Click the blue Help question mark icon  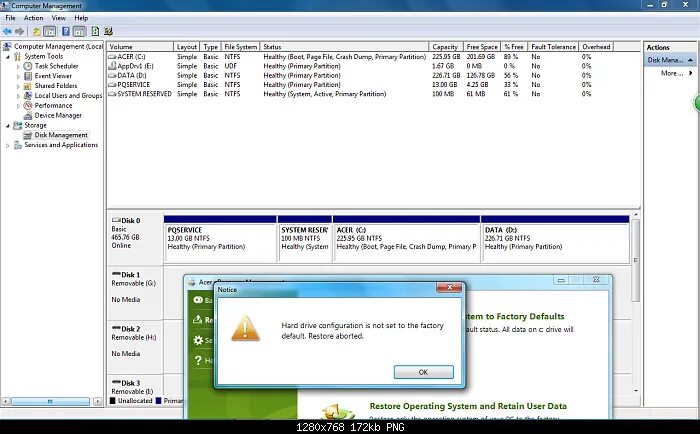click(x=66, y=31)
